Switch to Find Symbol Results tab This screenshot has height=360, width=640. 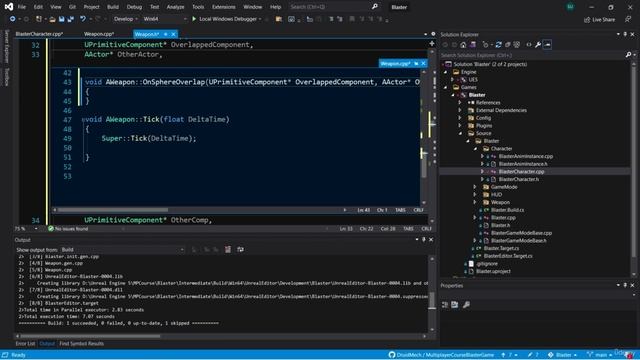point(81,344)
